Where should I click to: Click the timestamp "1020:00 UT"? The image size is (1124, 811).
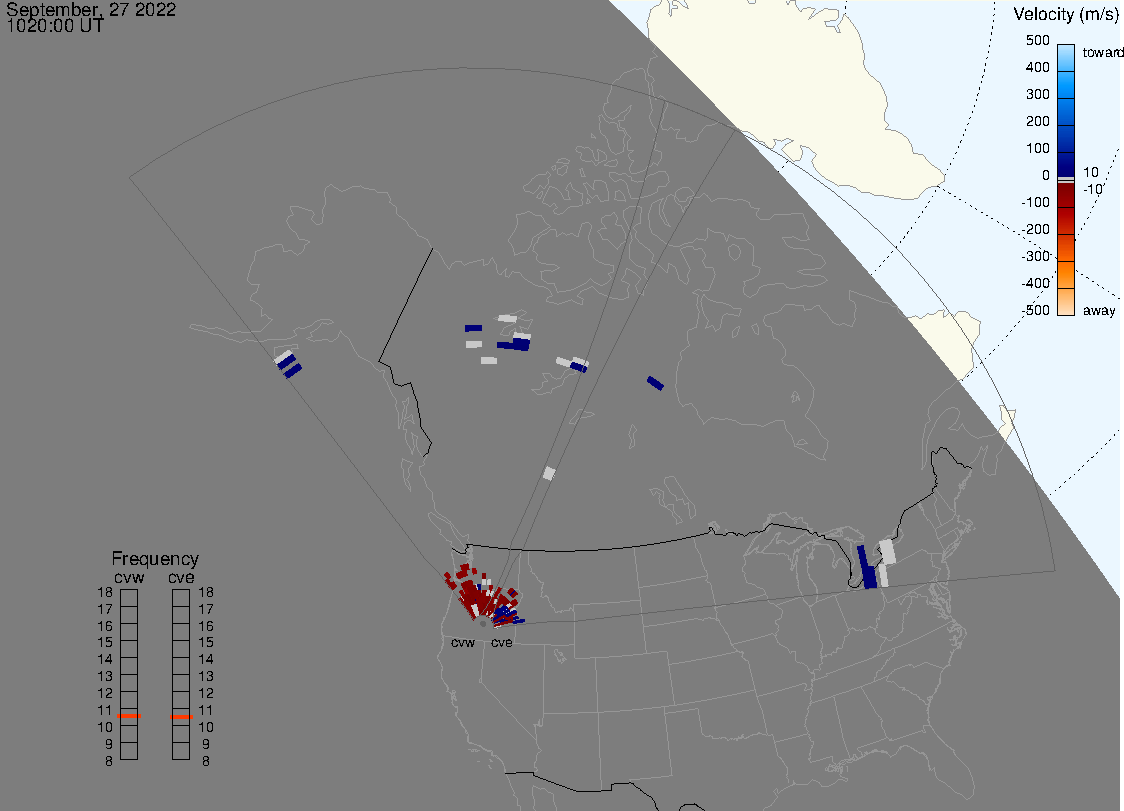(55, 27)
